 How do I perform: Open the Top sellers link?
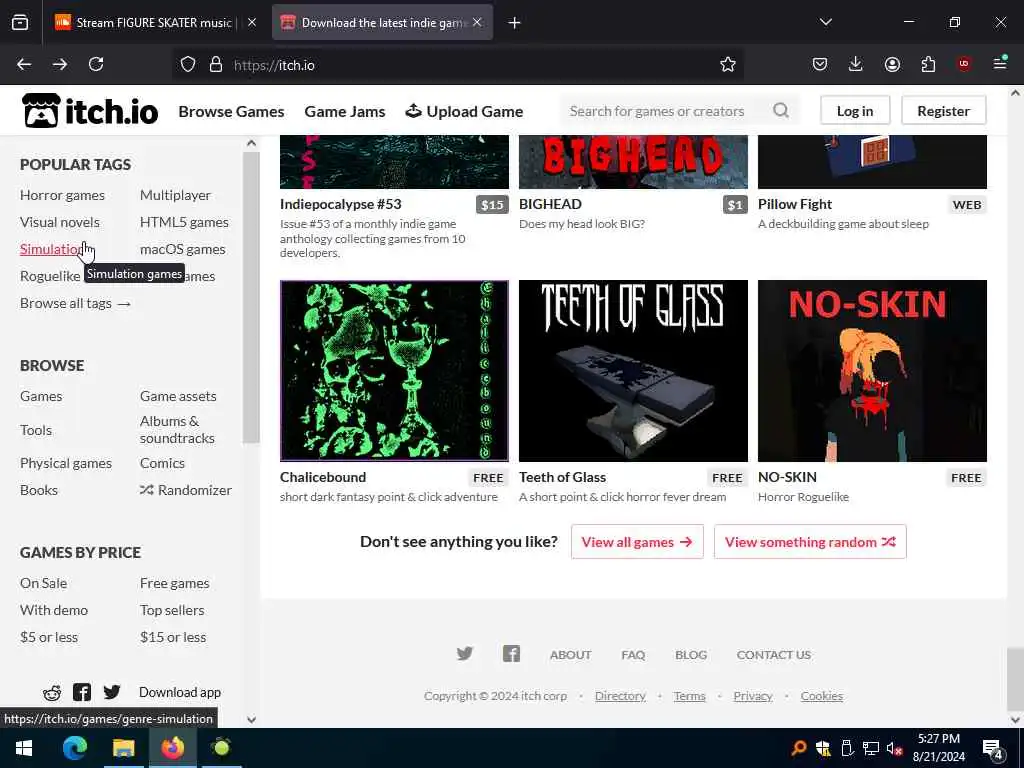point(172,610)
